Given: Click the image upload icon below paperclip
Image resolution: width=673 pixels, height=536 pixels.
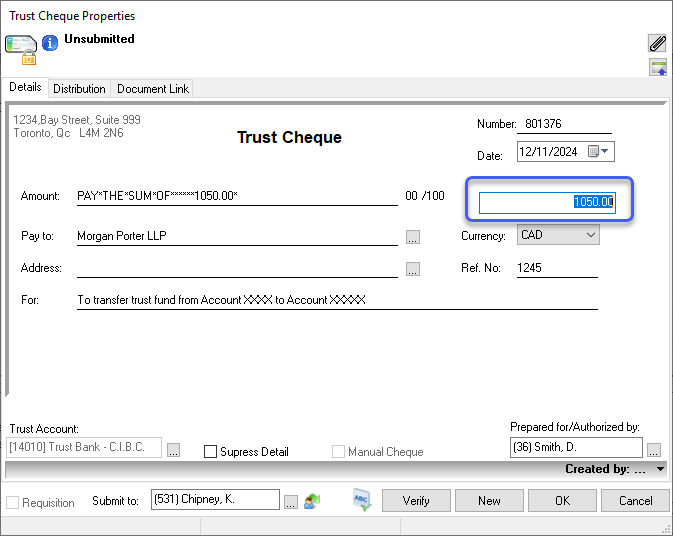Looking at the screenshot, I should point(658,67).
